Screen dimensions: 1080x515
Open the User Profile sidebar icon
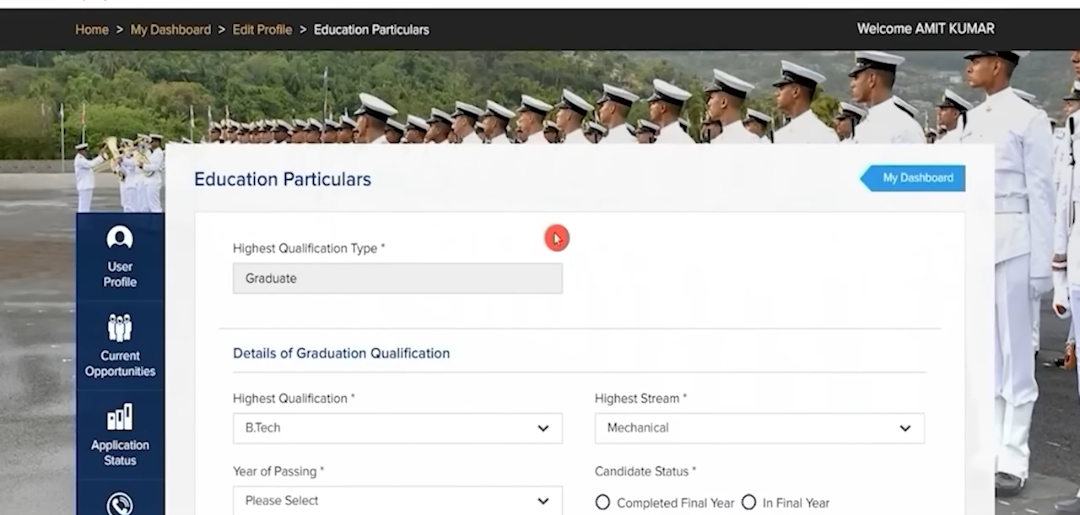tap(120, 239)
